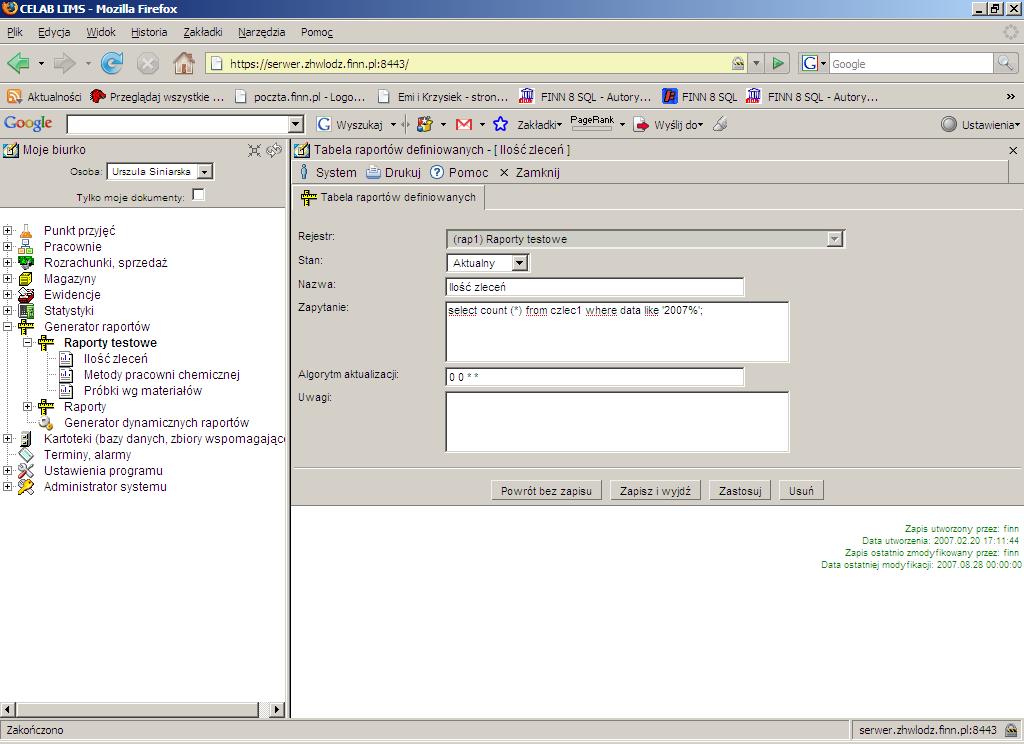
Task: Click the Statystyki icon in tree
Action: pyautogui.click(x=25, y=311)
